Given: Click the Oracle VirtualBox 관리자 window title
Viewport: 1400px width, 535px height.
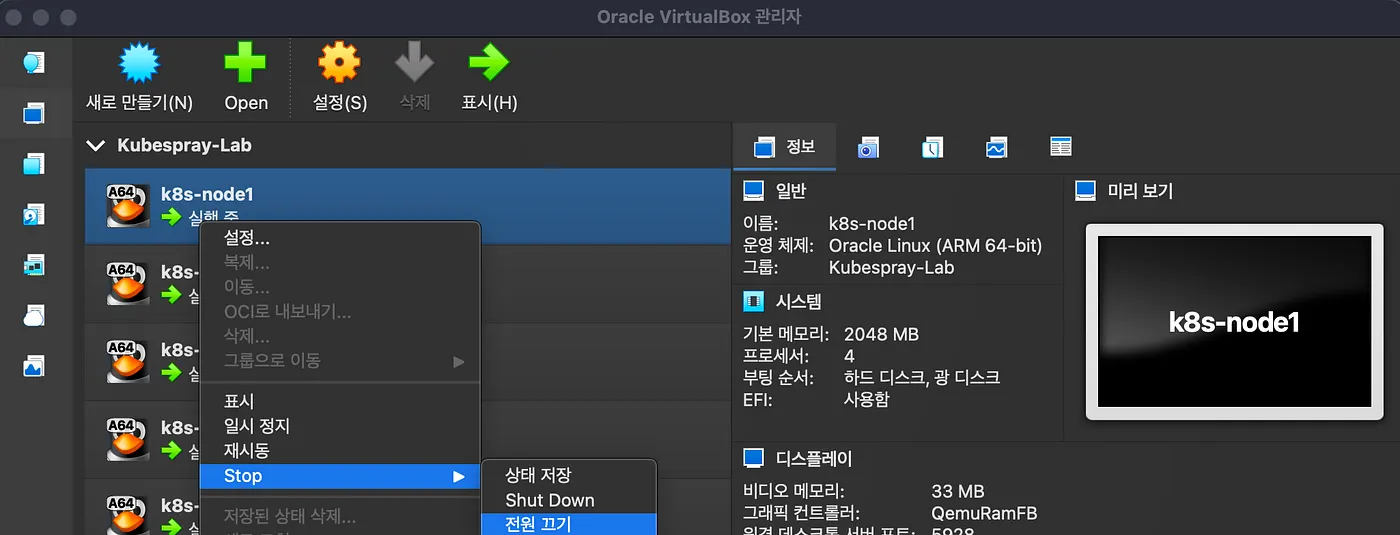Looking at the screenshot, I should coord(699,17).
